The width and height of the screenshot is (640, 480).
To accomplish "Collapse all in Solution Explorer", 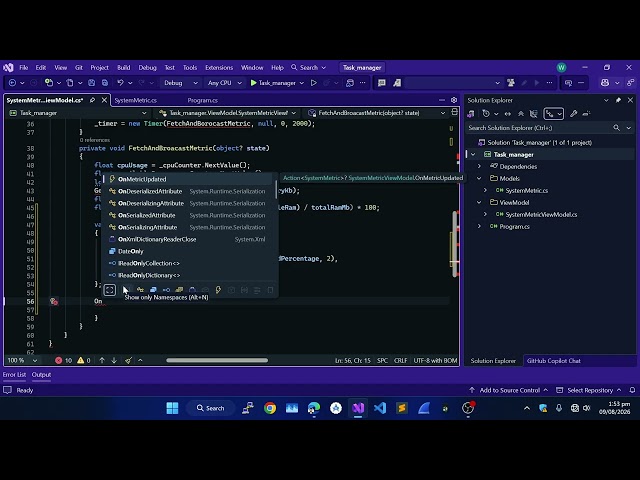I will [x=521, y=114].
